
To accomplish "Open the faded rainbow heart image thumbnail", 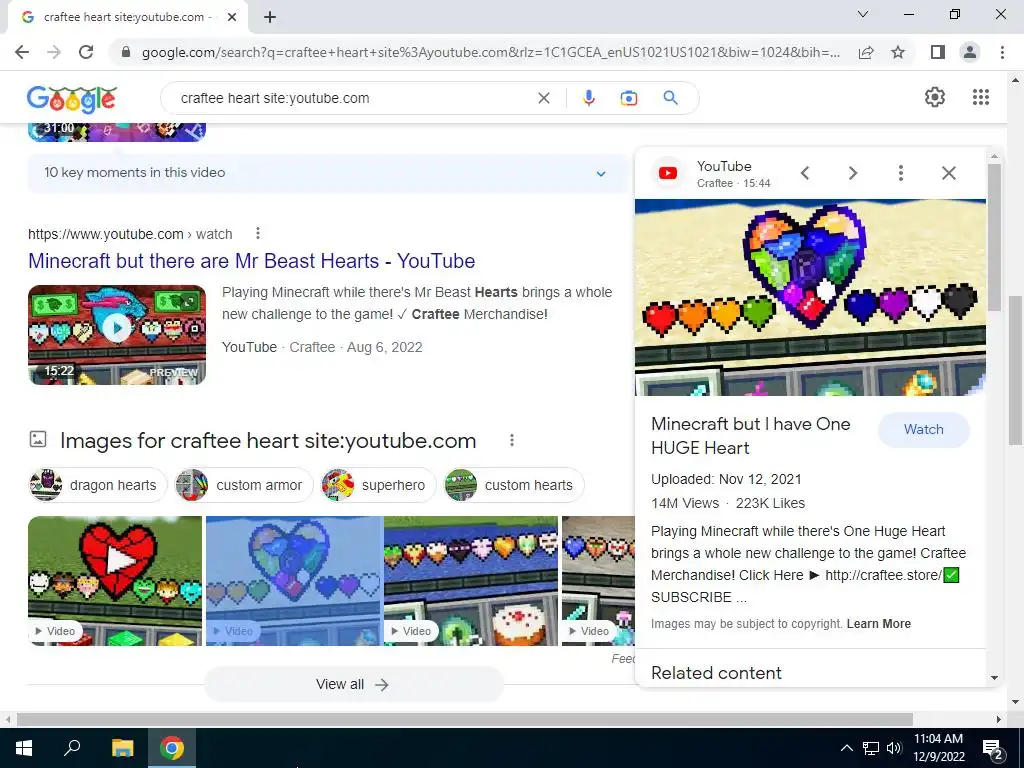I will point(294,581).
